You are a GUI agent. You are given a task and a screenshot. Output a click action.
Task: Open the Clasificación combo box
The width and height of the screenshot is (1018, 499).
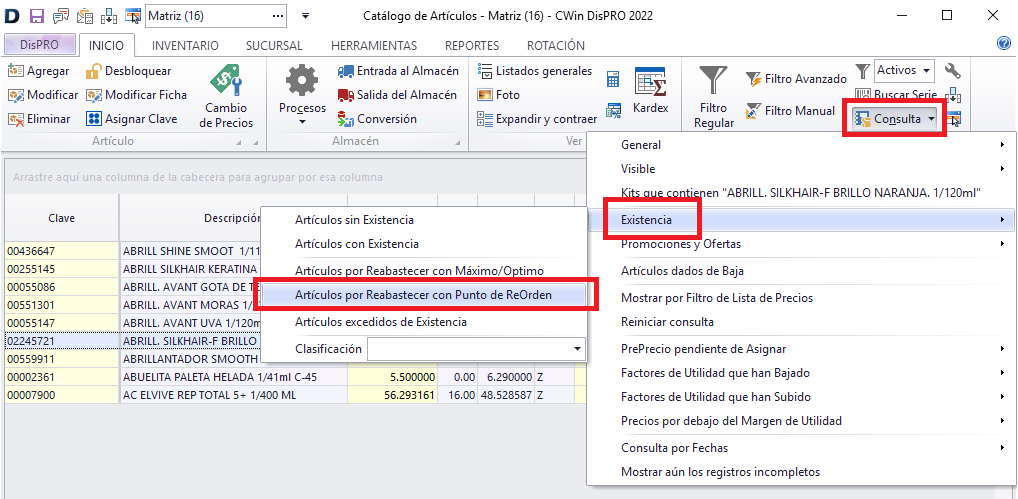click(476, 349)
